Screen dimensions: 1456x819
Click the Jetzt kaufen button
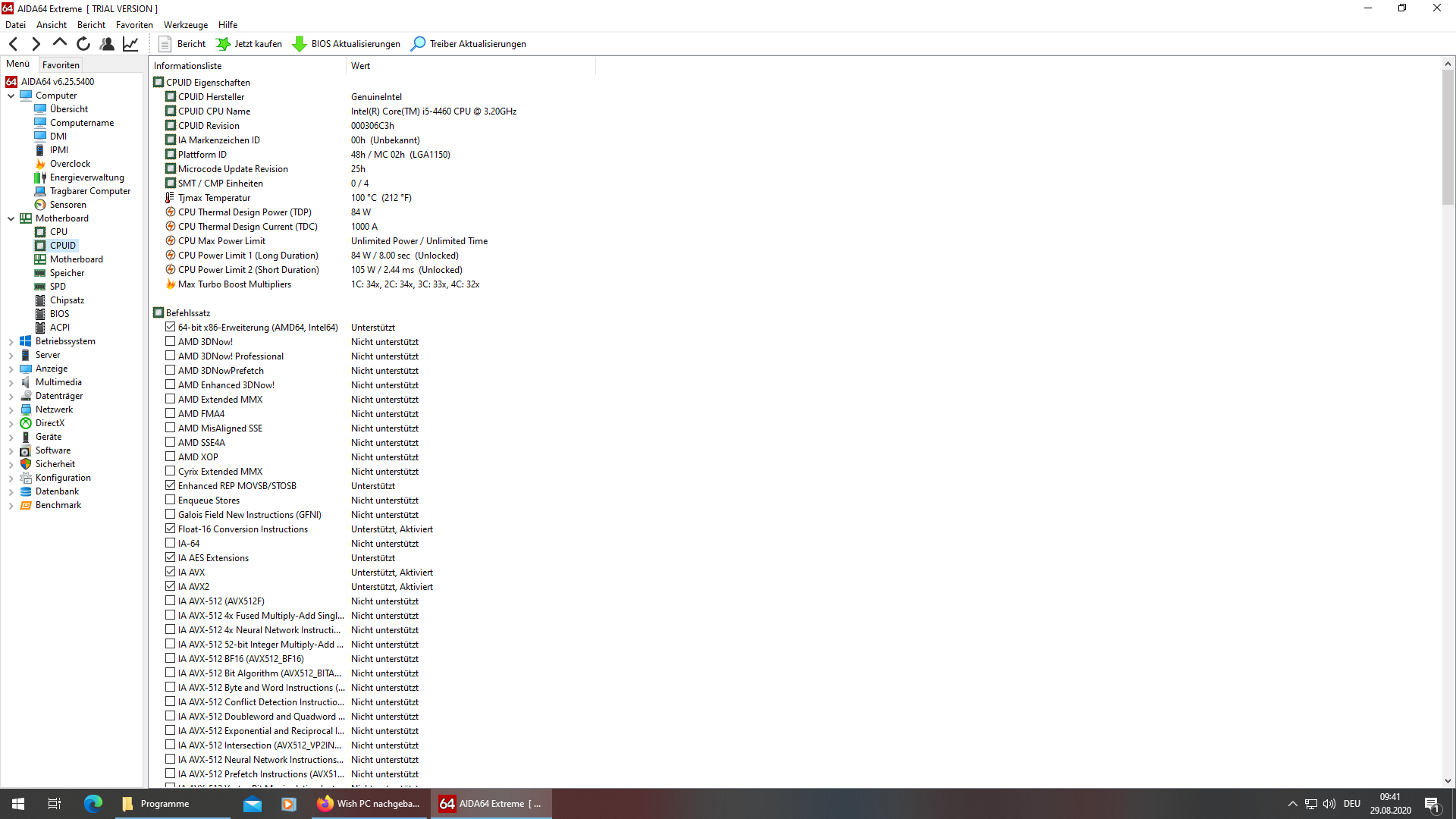point(249,44)
